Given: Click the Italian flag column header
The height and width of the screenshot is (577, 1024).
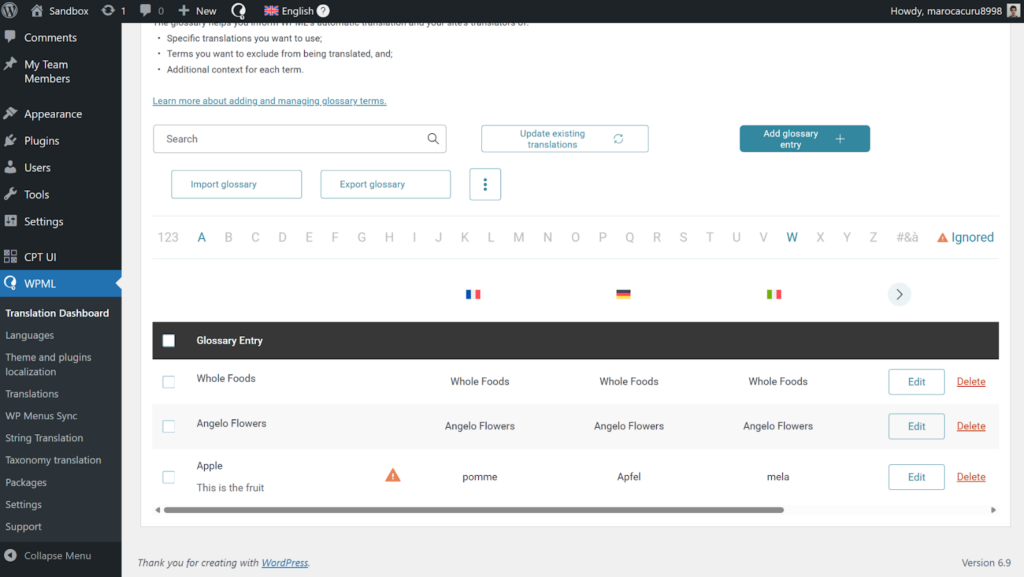Looking at the screenshot, I should [774, 294].
